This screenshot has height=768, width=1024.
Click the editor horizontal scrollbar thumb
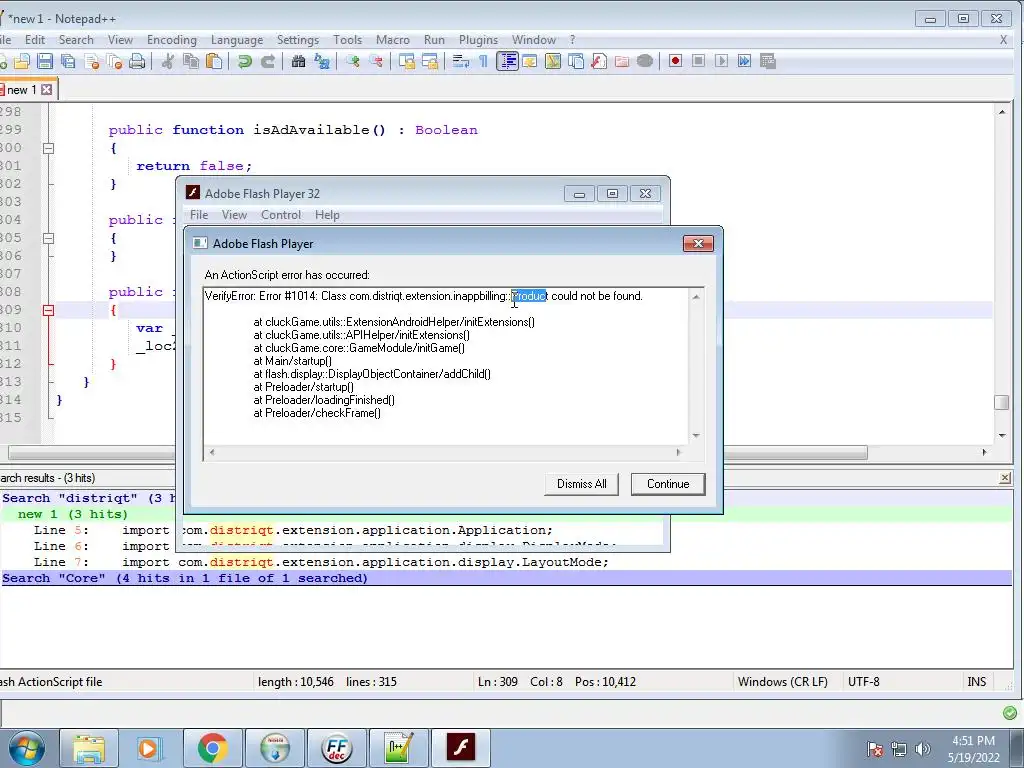coord(438,452)
